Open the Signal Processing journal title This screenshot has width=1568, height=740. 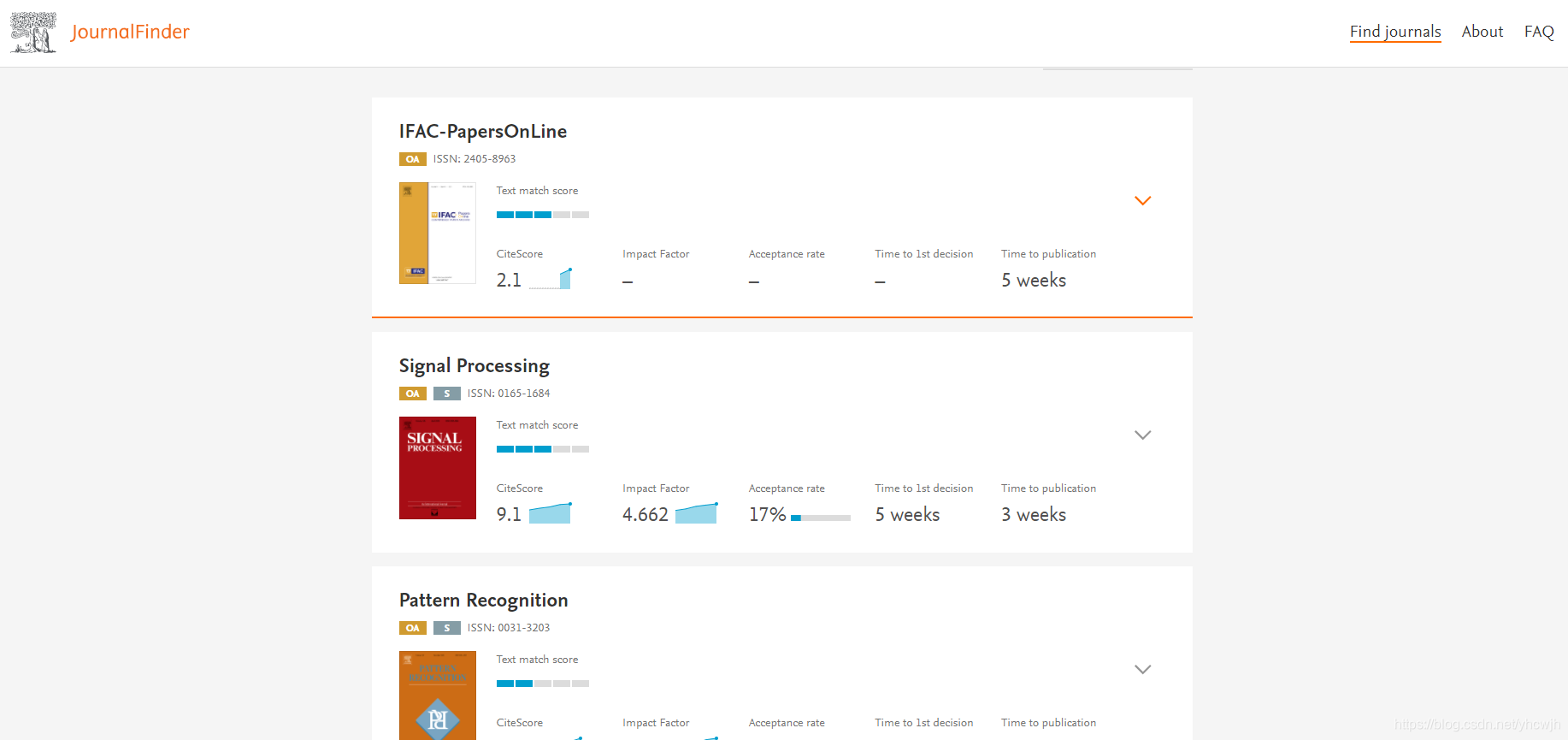point(475,366)
